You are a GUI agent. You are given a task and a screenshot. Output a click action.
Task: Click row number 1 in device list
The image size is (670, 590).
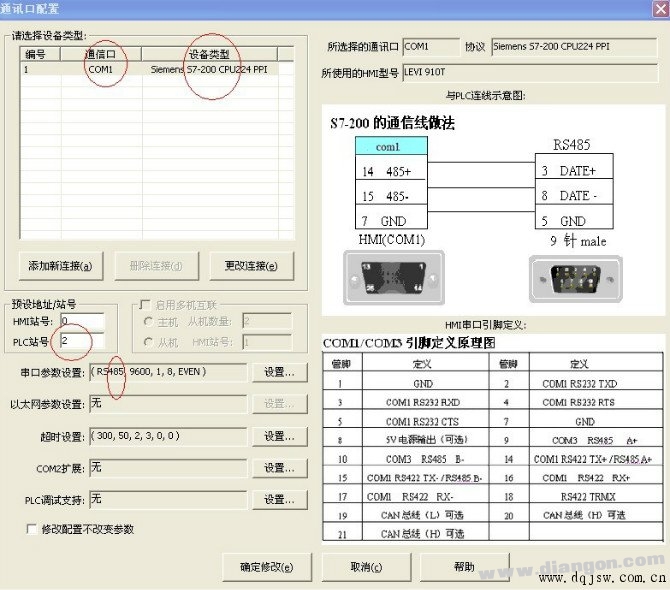click(26, 69)
